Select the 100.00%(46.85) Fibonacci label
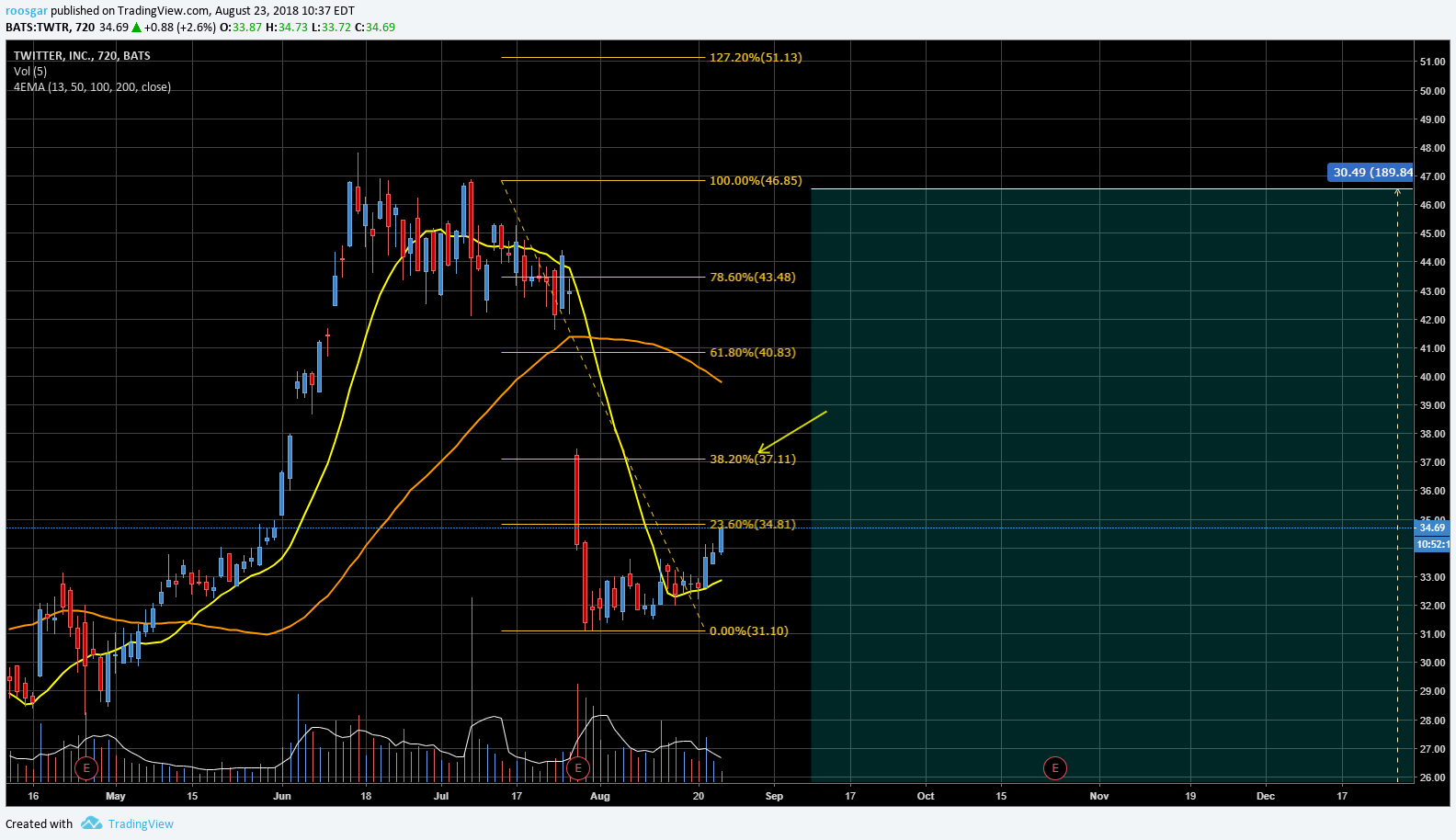This screenshot has height=840, width=1456. click(756, 180)
